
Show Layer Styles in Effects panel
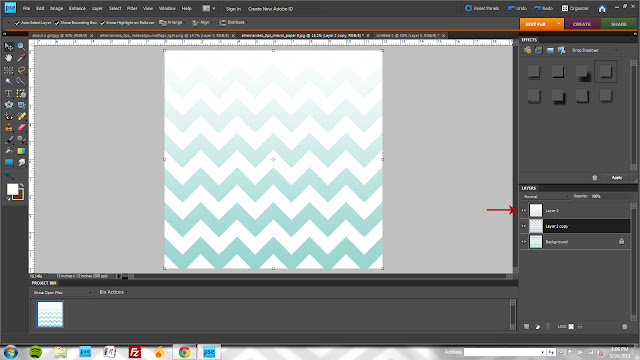[x=539, y=50]
